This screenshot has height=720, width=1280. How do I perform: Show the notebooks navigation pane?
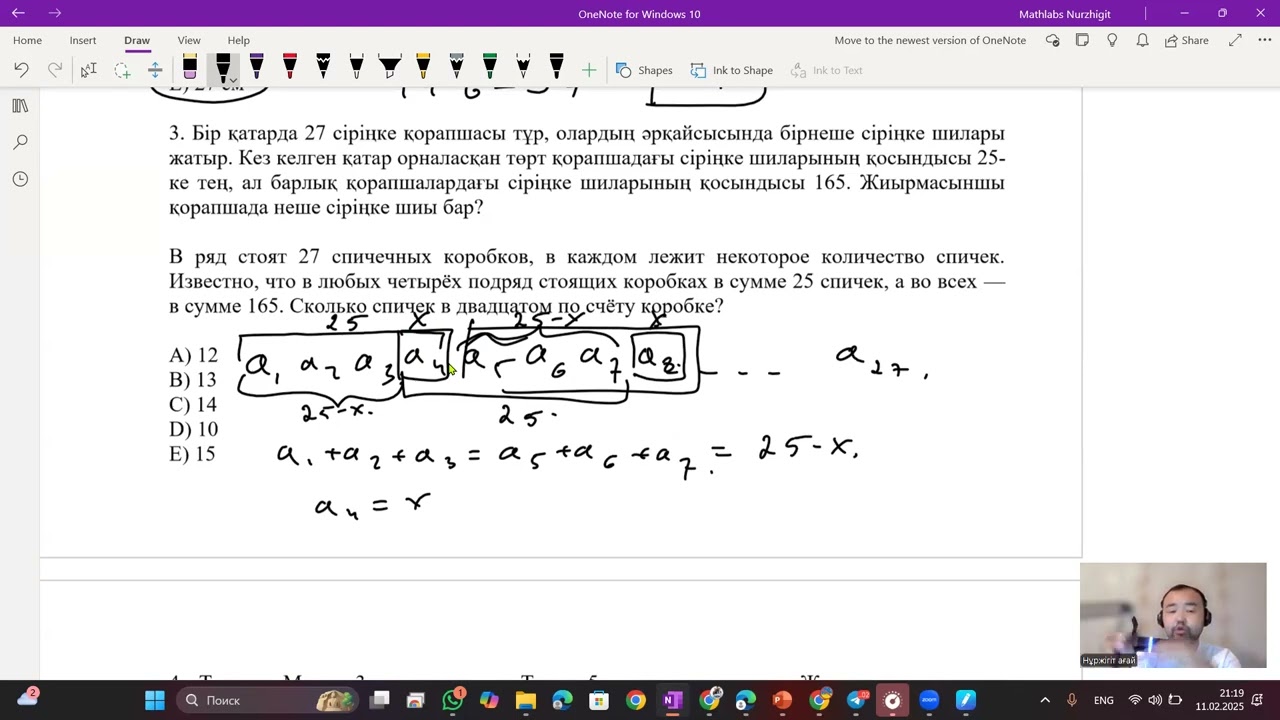pos(20,106)
